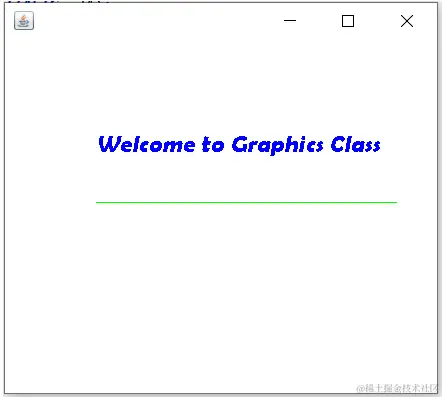This screenshot has width=442, height=397.
Task: Click the Java coffee cup window icon
Action: click(x=24, y=21)
